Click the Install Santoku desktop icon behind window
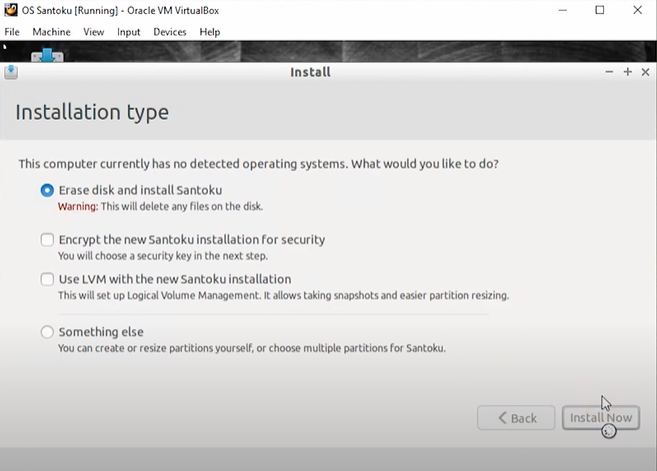This screenshot has height=471, width=657. click(47, 55)
